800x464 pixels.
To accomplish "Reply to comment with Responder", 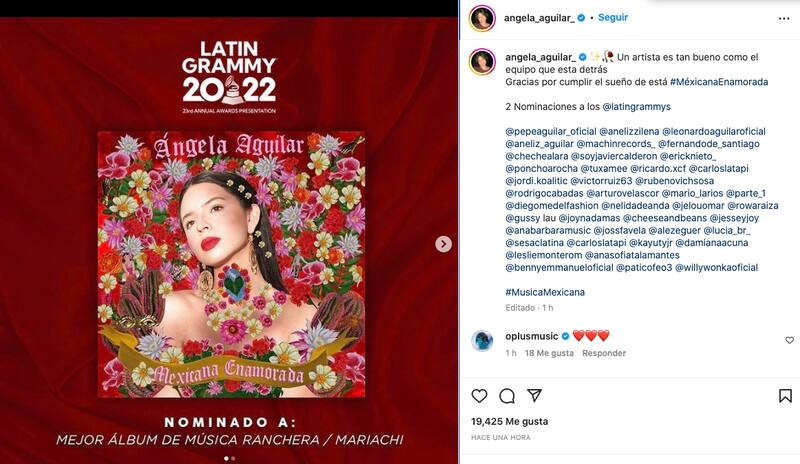I will click(604, 353).
